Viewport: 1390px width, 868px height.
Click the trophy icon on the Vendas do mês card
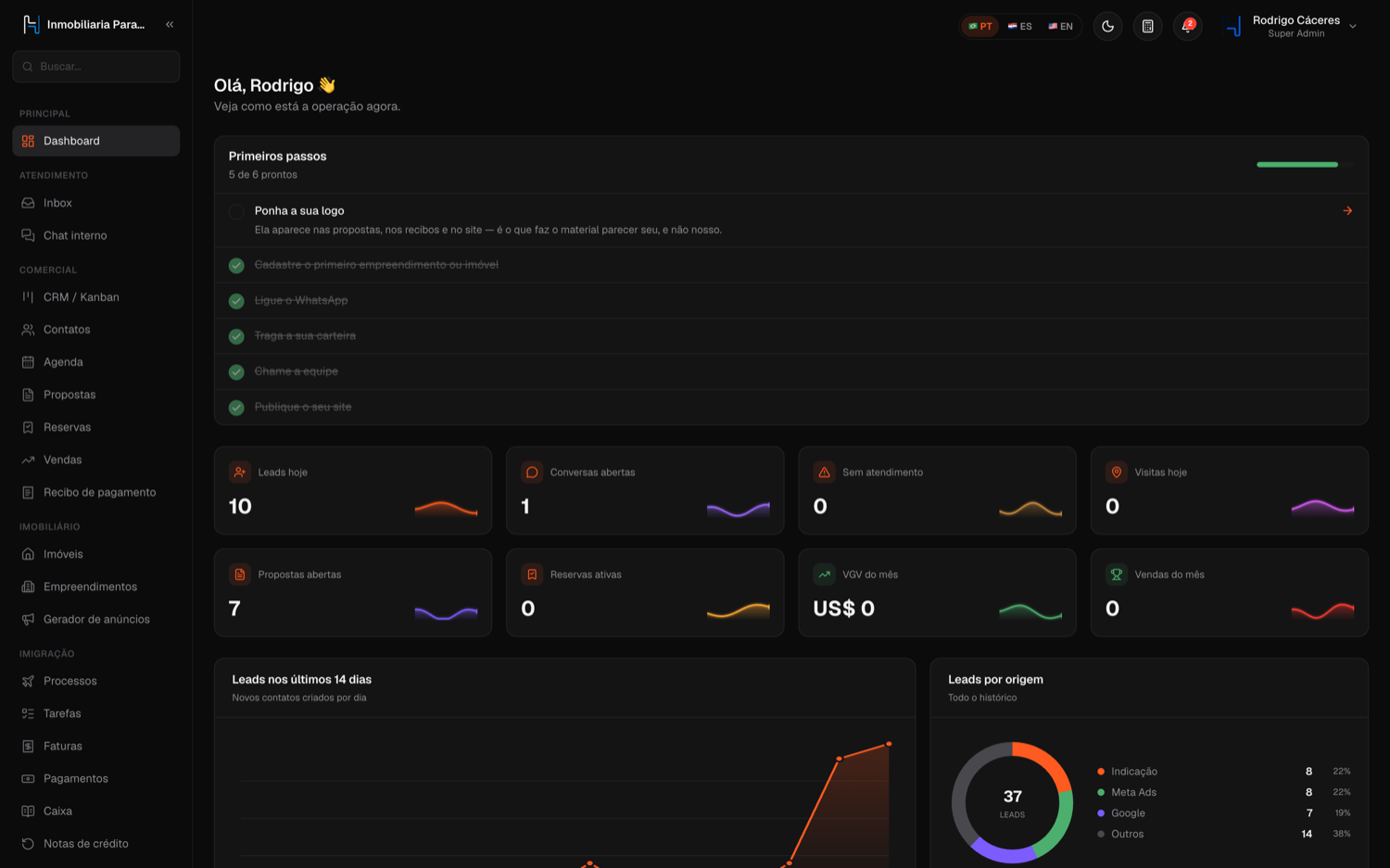pos(1117,574)
